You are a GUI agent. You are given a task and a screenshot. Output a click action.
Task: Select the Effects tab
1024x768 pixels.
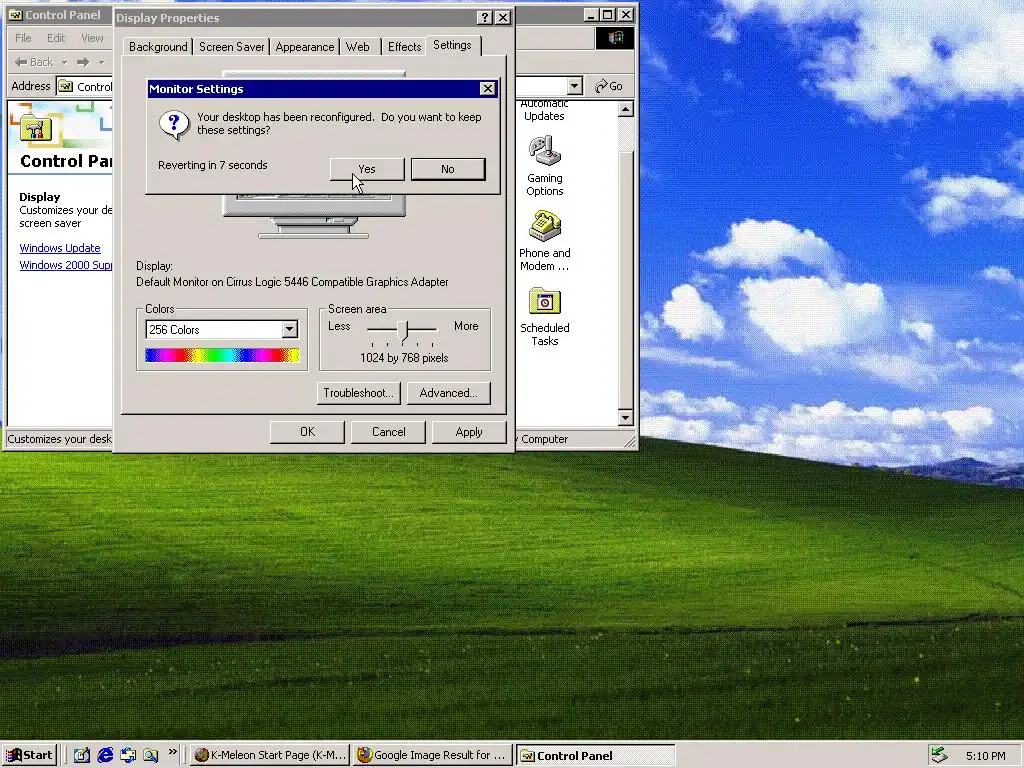404,47
